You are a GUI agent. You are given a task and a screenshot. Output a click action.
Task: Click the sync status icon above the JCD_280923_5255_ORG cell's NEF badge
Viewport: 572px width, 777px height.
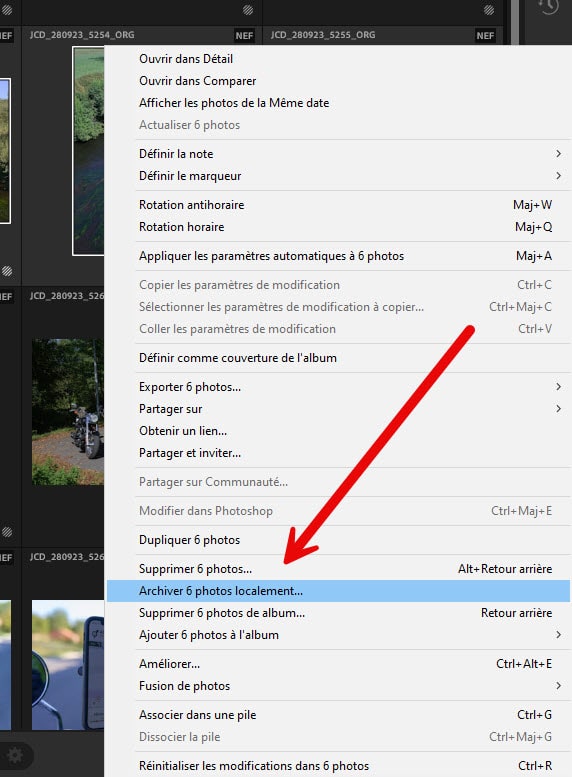point(489,9)
